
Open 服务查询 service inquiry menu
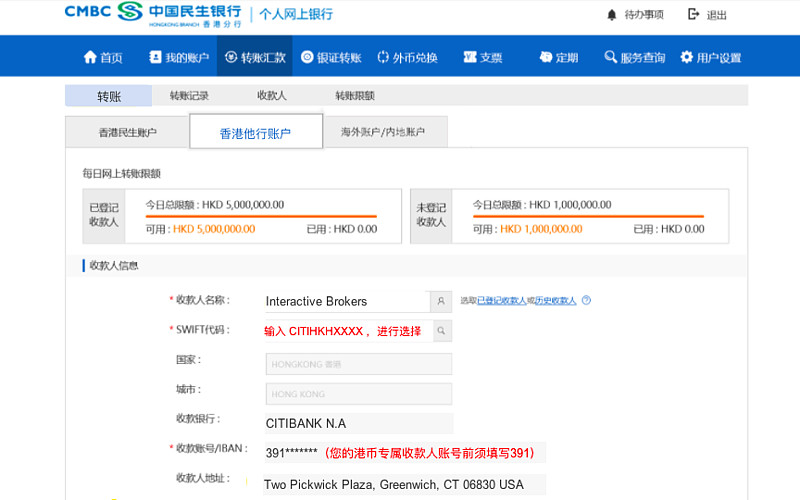(635, 57)
